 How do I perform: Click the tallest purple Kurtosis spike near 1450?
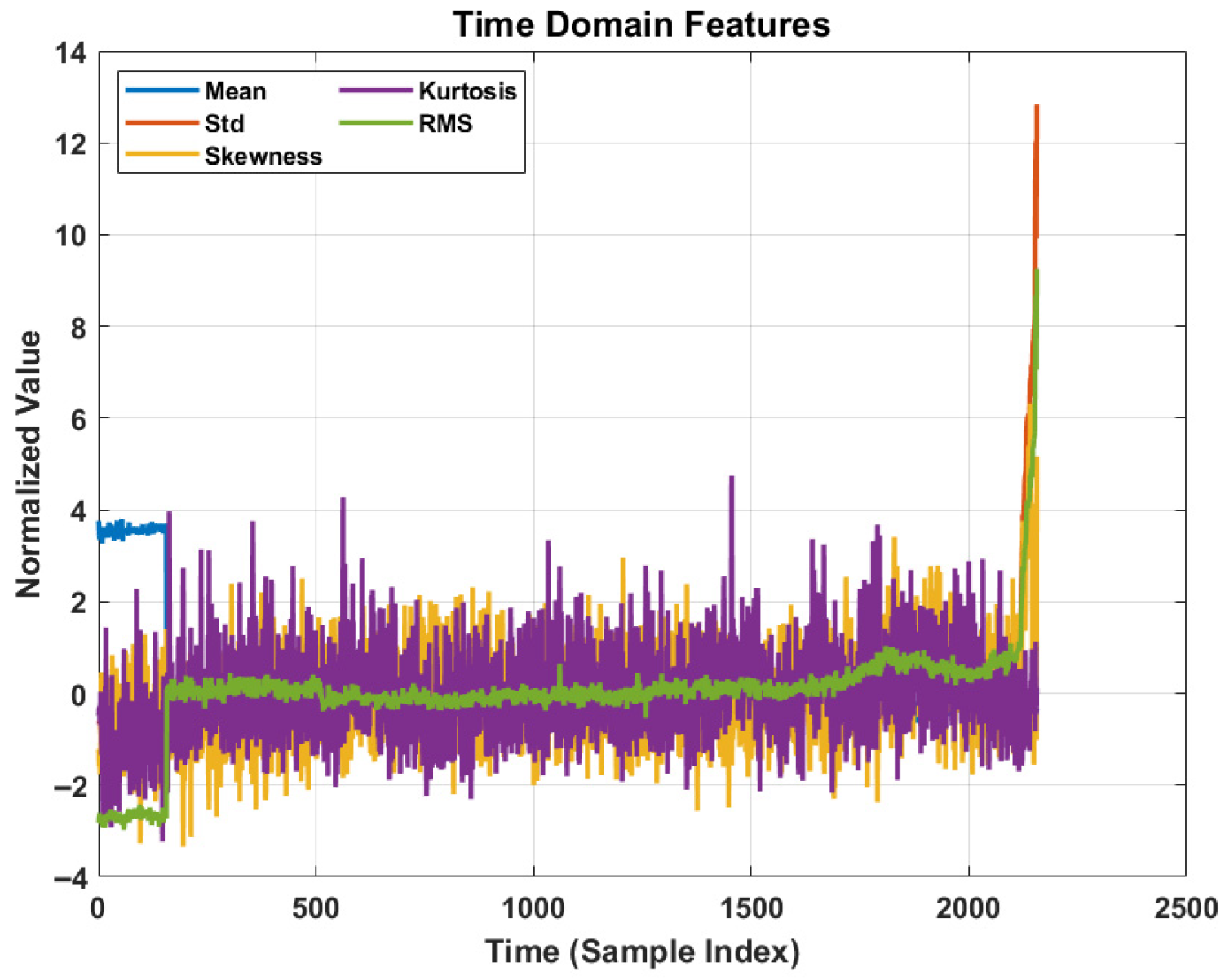click(731, 479)
